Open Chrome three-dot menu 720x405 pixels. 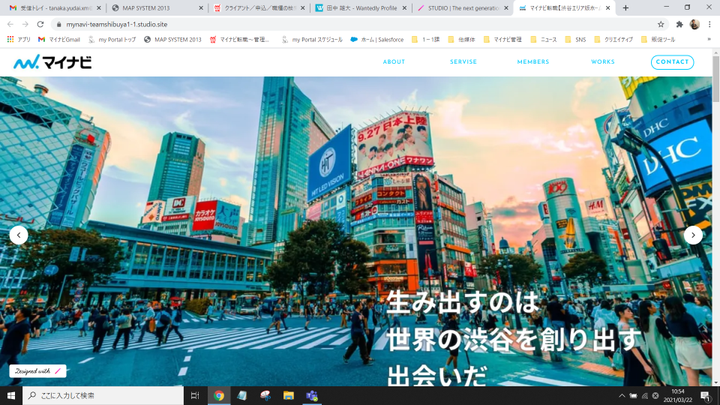[710, 24]
